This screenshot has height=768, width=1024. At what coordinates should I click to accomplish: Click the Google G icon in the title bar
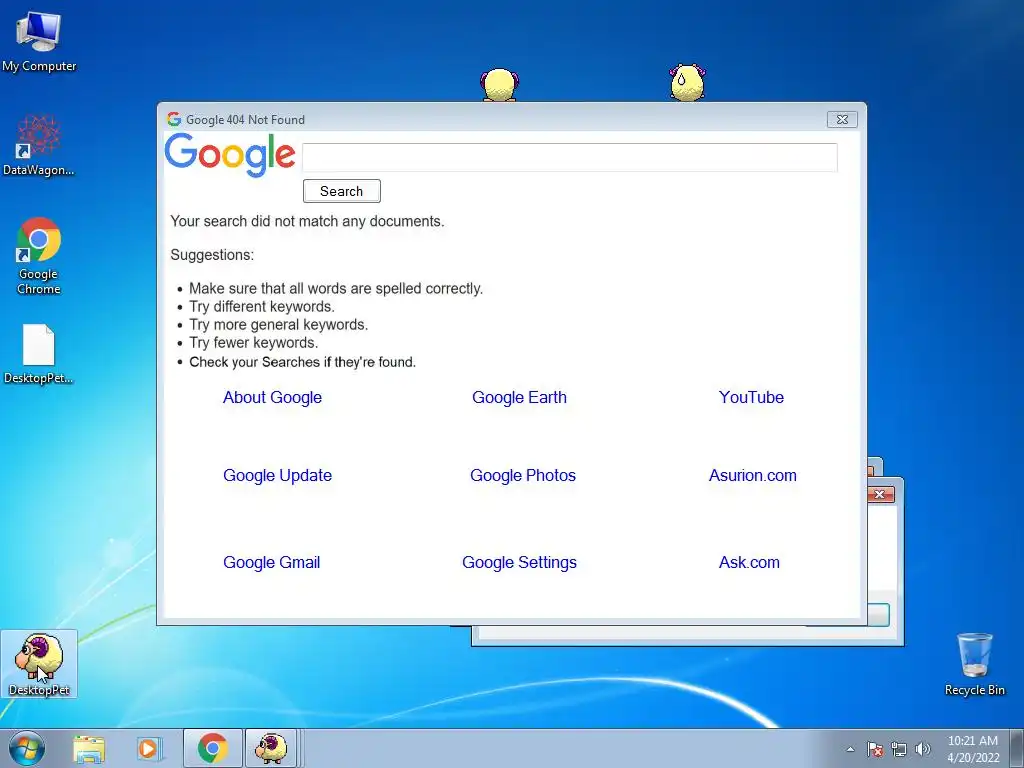click(x=174, y=119)
